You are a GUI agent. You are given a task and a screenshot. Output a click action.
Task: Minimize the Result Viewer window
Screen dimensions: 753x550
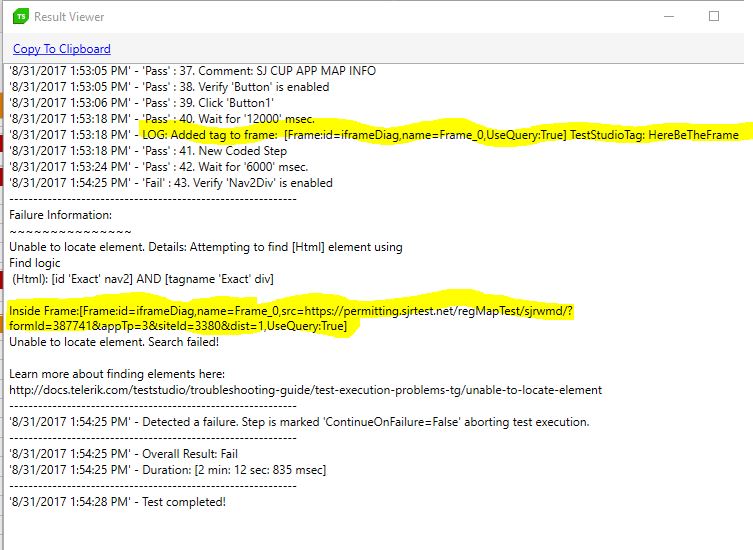pyautogui.click(x=667, y=16)
